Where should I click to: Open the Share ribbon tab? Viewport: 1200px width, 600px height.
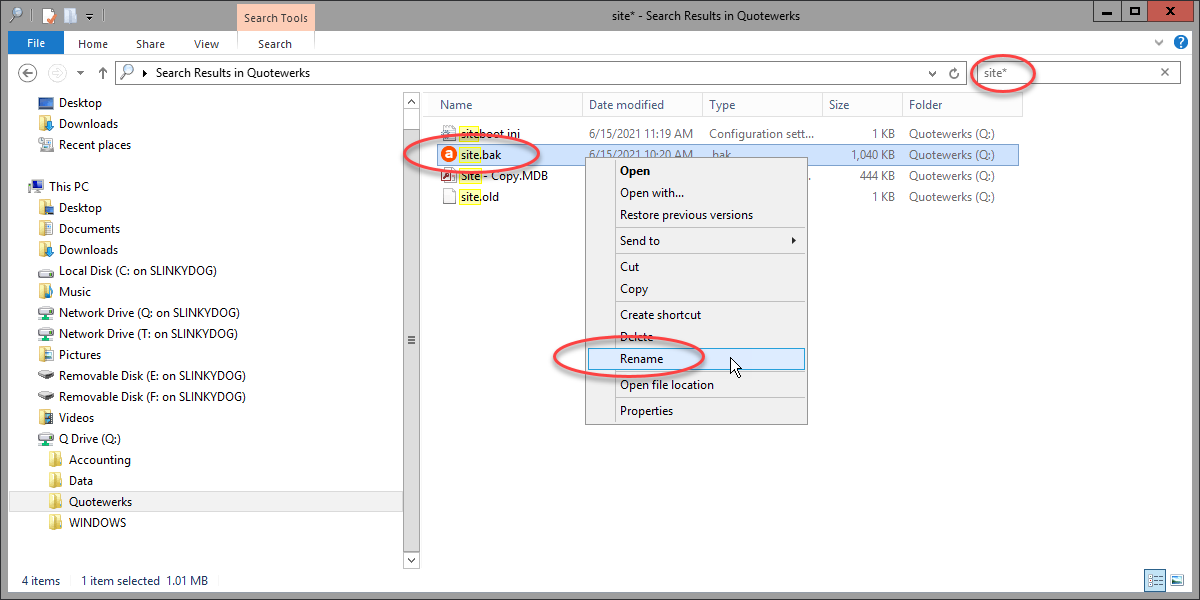tap(151, 44)
